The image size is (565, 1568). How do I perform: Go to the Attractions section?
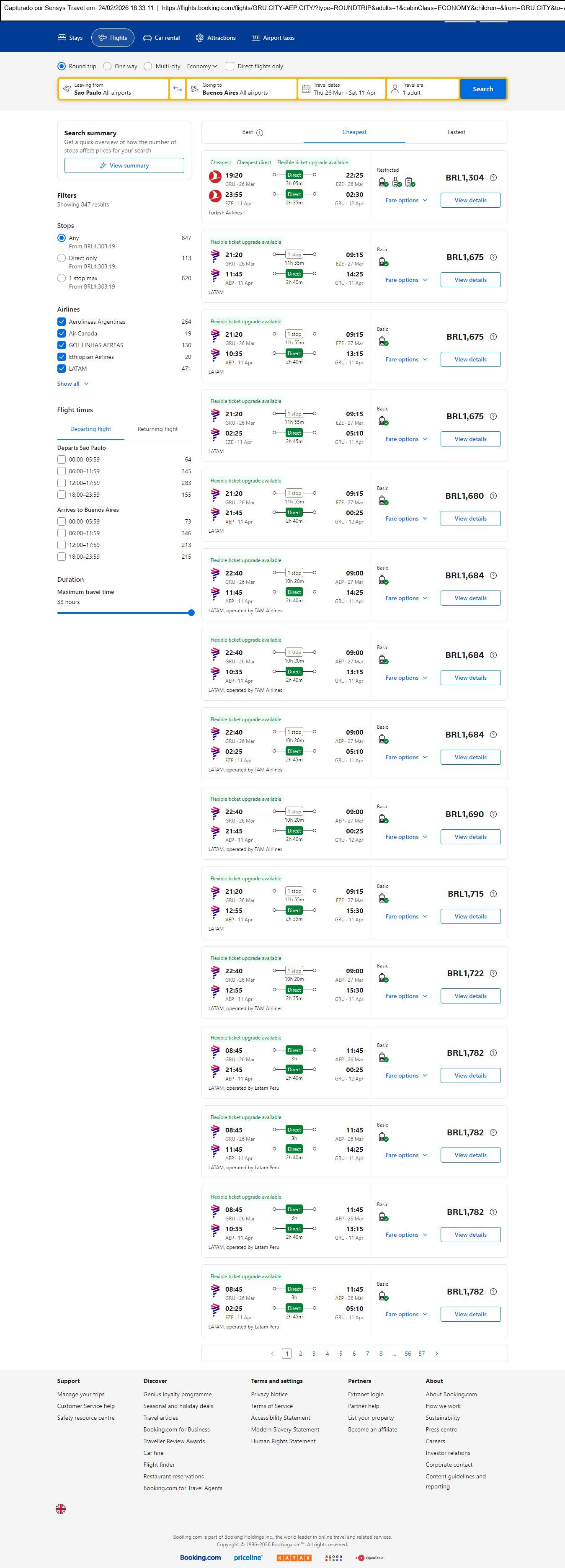(x=216, y=38)
